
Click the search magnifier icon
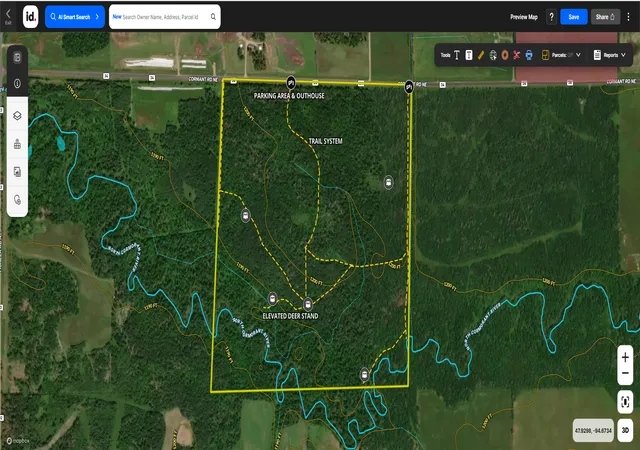(213, 17)
